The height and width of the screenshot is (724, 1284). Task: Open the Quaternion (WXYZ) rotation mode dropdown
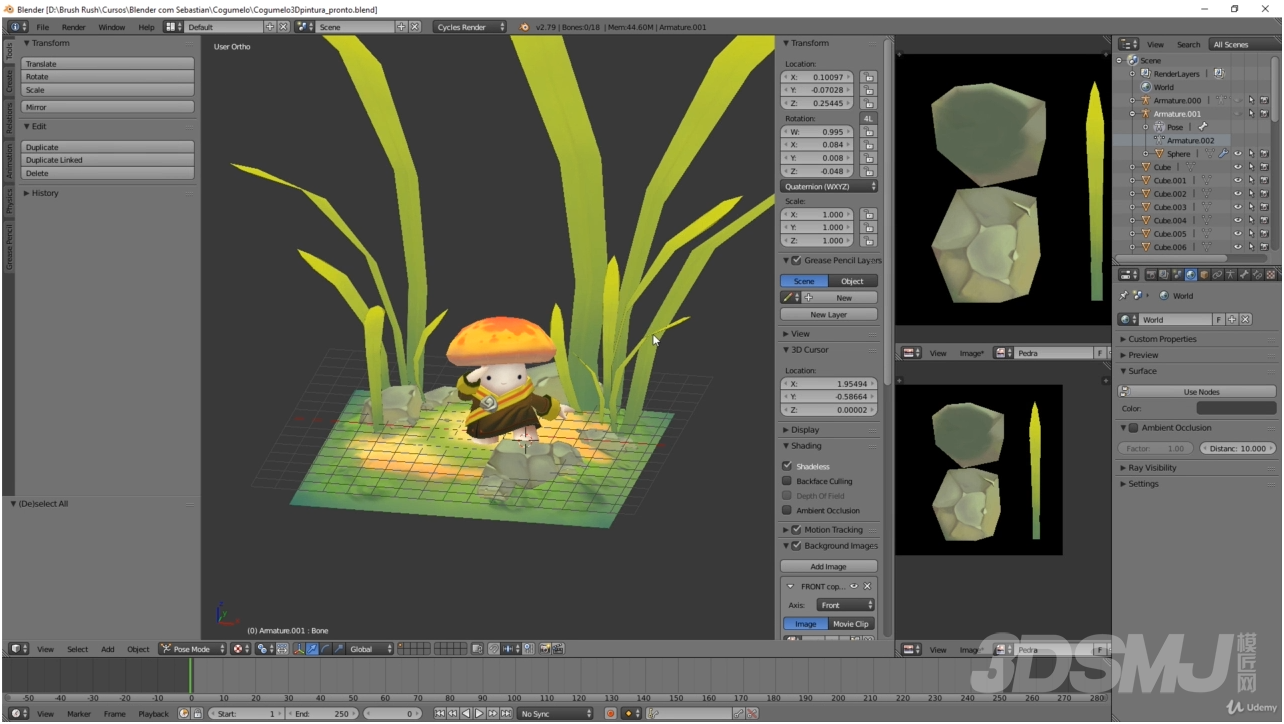[x=829, y=186]
